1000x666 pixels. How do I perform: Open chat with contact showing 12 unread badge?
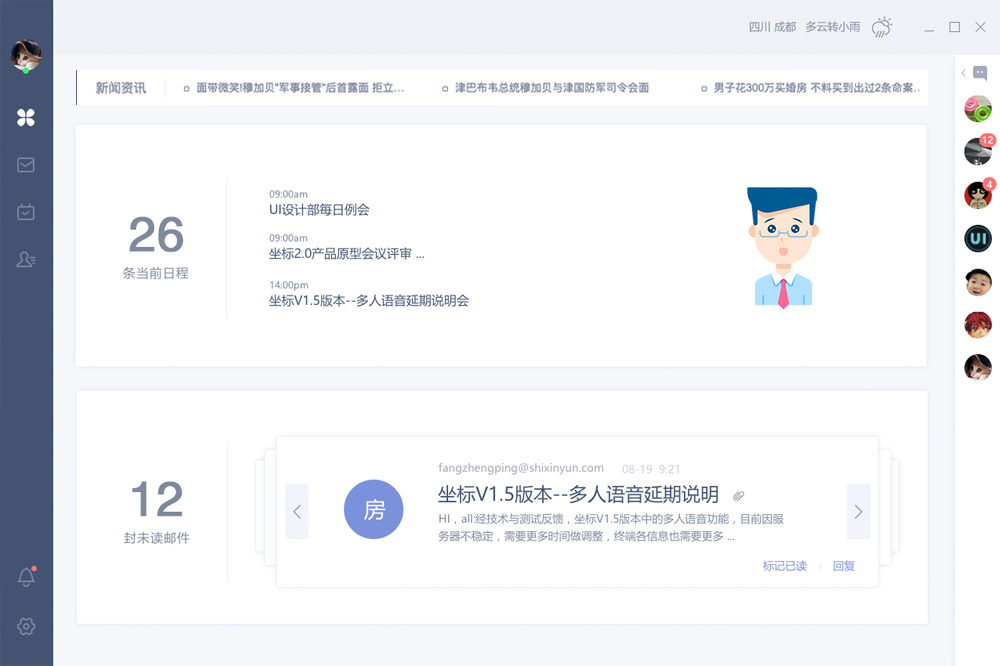coord(978,151)
